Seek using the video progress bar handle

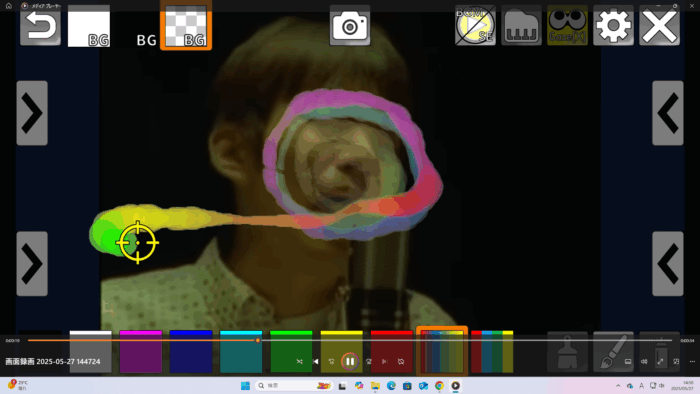click(x=258, y=340)
